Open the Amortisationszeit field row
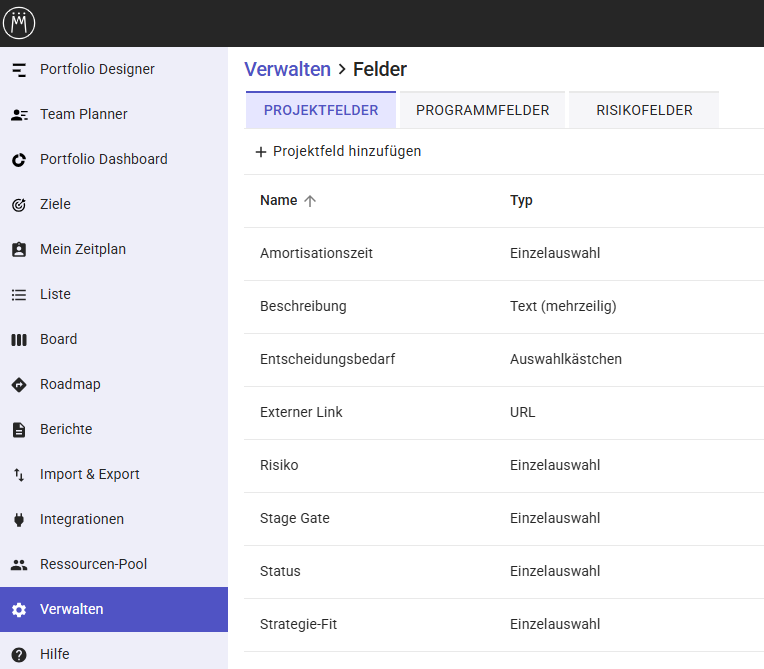Image resolution: width=764 pixels, height=669 pixels. [316, 254]
